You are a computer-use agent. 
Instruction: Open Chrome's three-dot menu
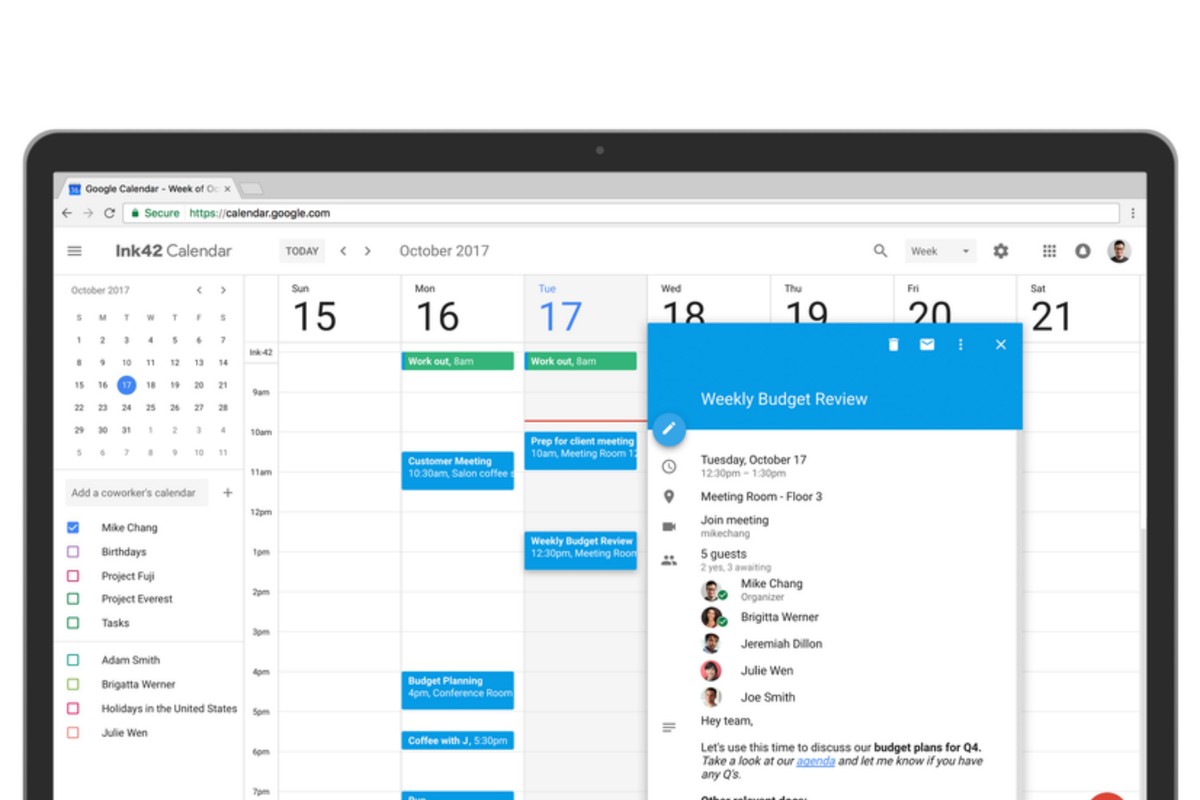tap(1132, 213)
